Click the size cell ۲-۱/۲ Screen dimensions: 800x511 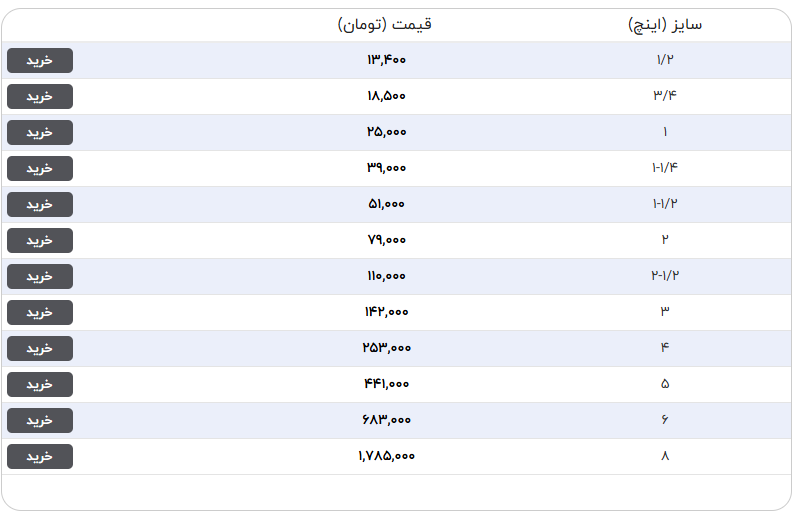point(665,276)
